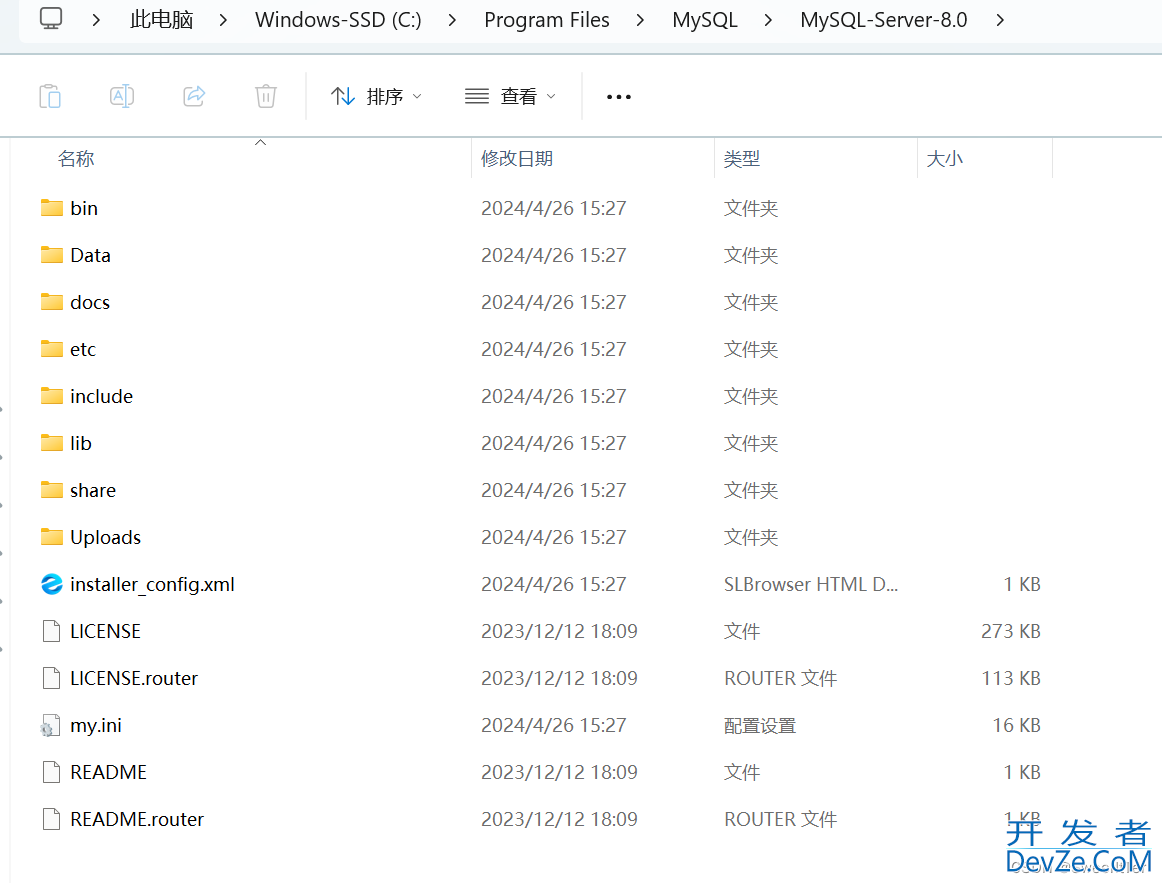Sort by 修改日期 column header
The height and width of the screenshot is (883, 1162).
coord(517,159)
